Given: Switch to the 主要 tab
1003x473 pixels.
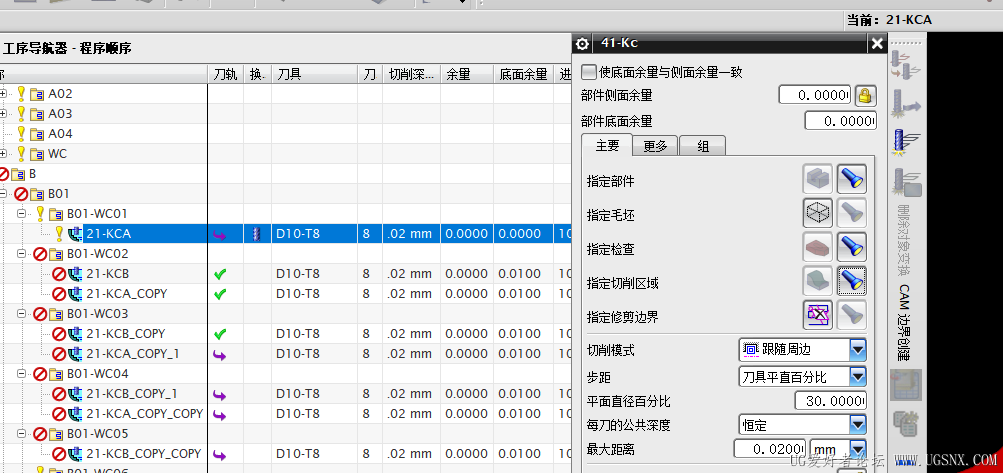Looking at the screenshot, I should point(607,145).
